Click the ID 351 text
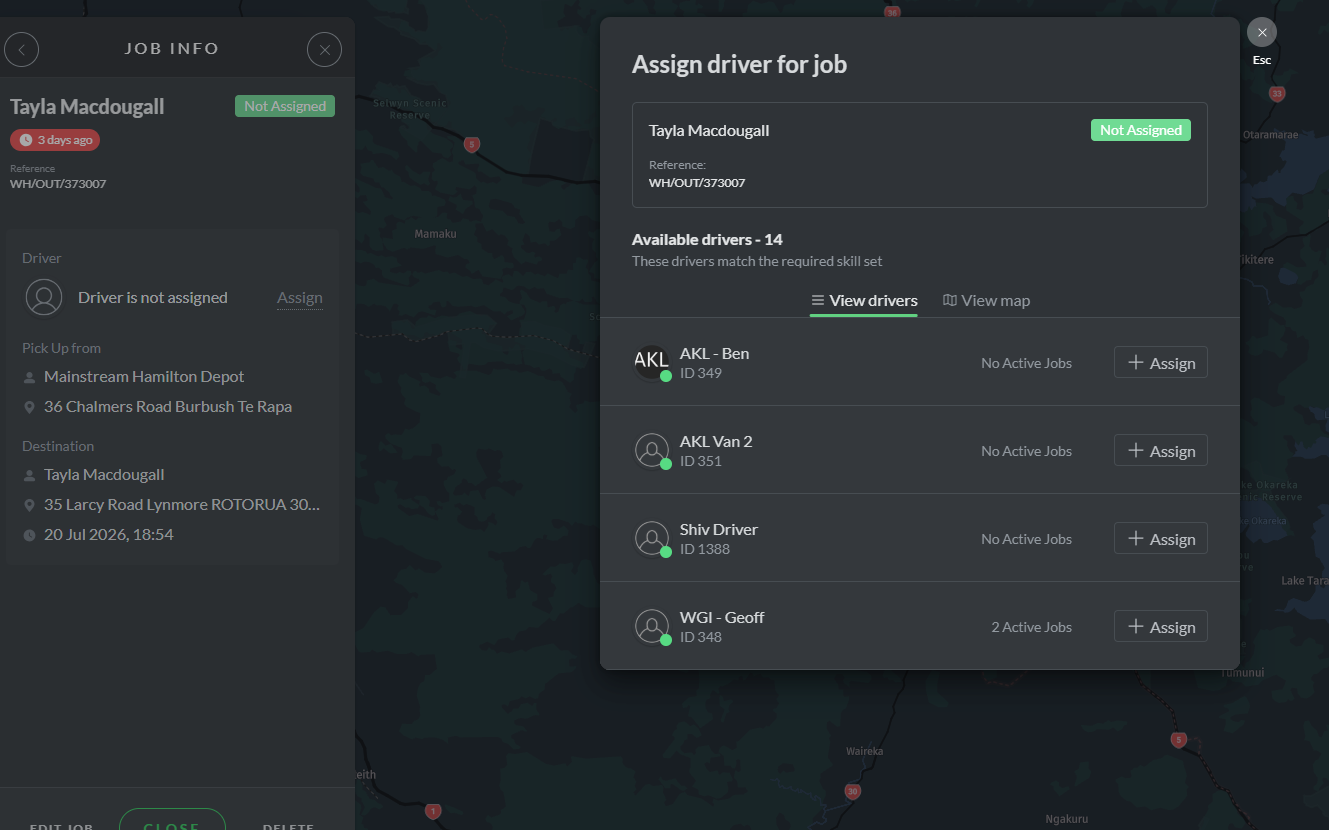 701,461
